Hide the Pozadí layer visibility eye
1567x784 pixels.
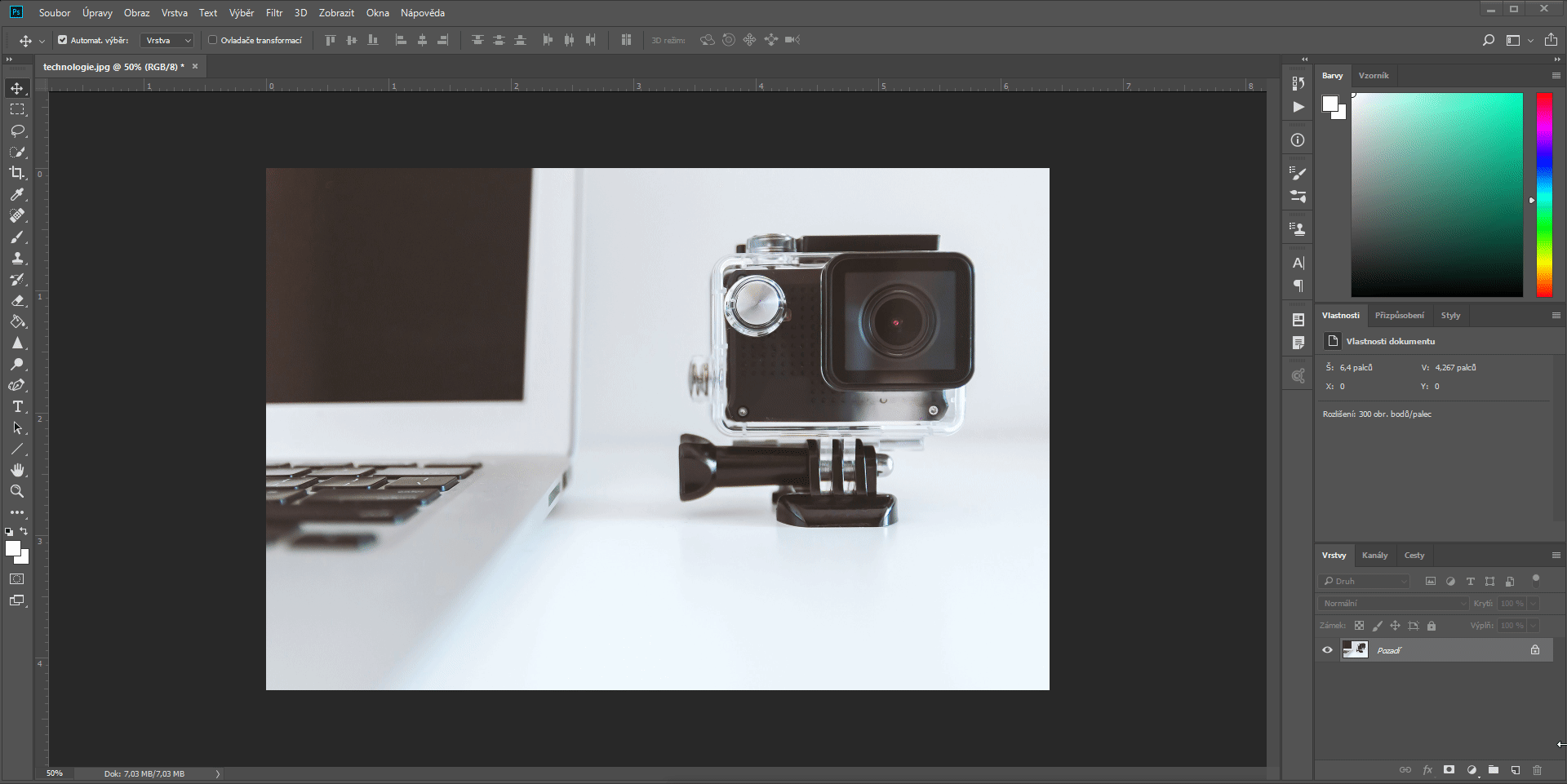1328,649
